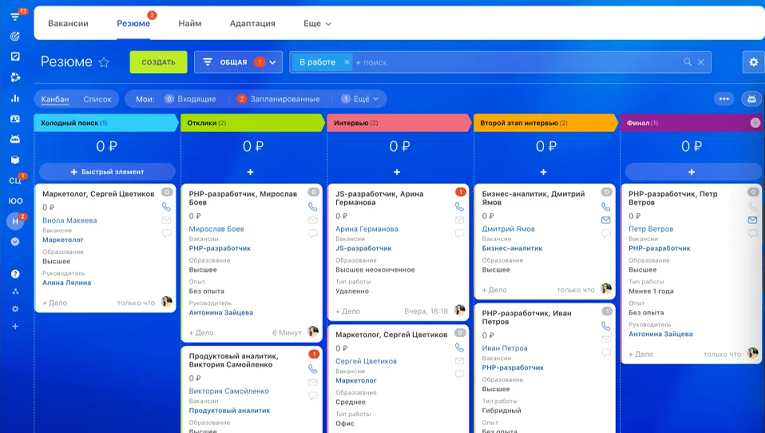The height and width of the screenshot is (433, 765).
Task: Open the help question mark icon in sidebar
Action: (15, 274)
